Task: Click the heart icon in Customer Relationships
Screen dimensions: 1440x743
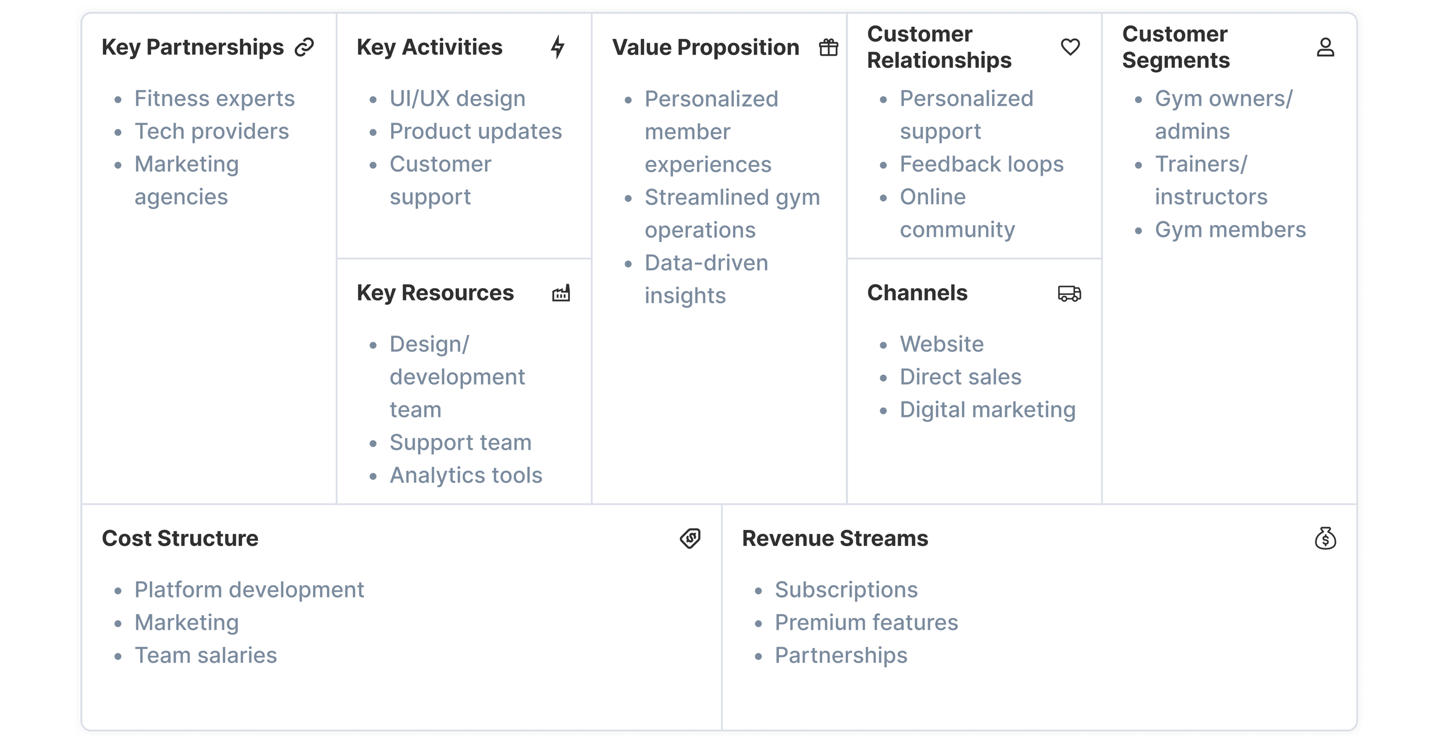Action: (x=1070, y=47)
